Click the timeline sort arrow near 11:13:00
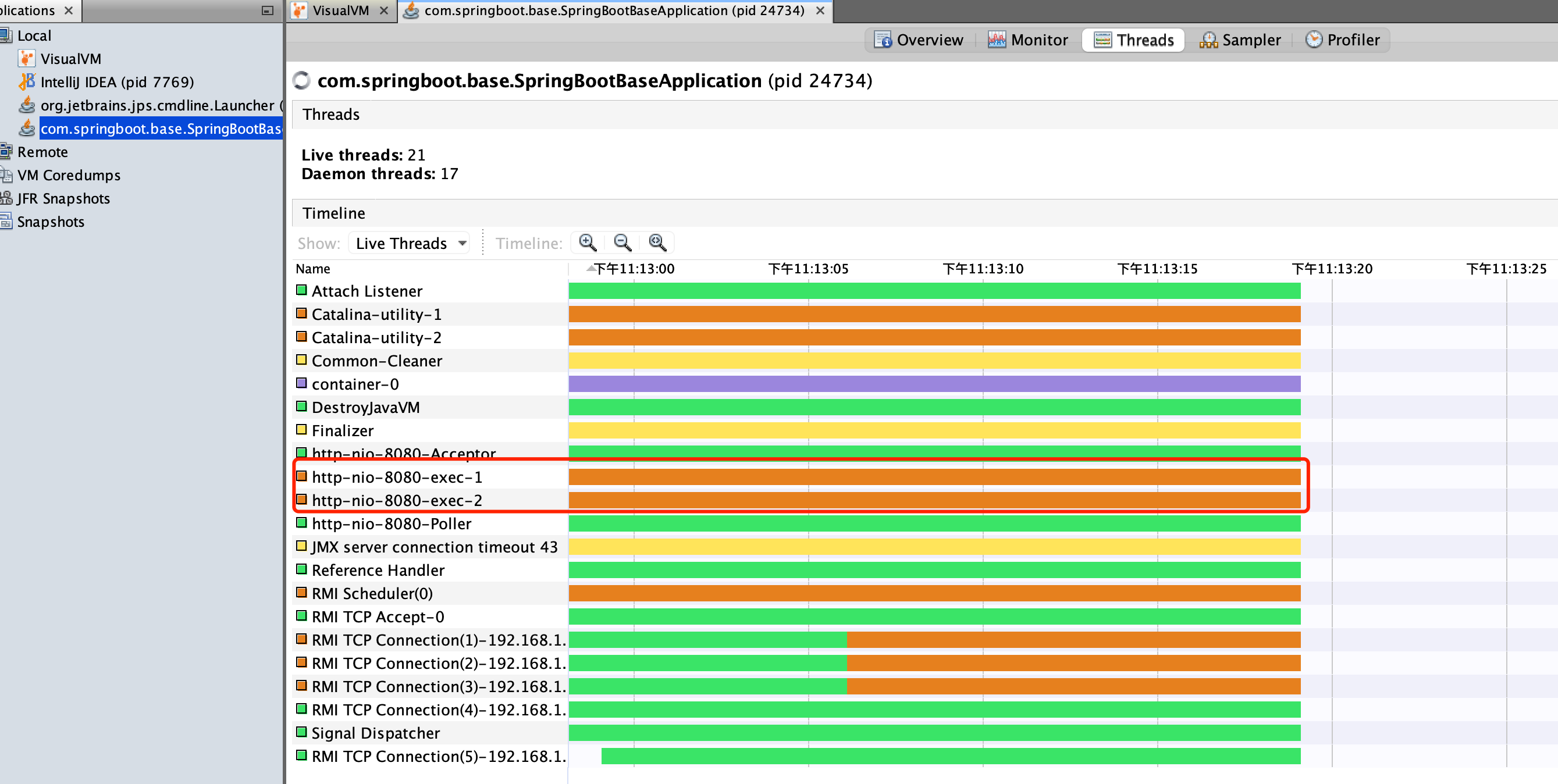Screen dimensions: 1558x784 click(591, 268)
